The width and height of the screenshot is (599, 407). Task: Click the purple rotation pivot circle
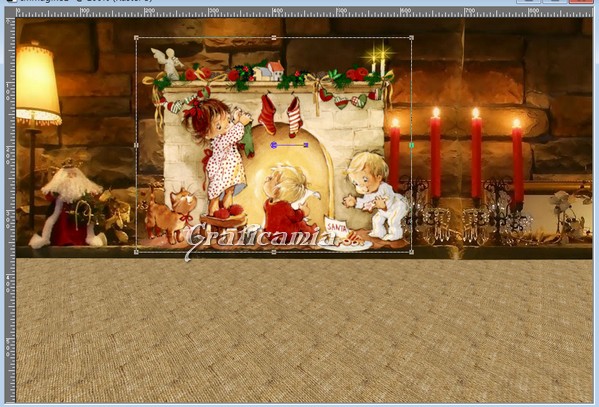pyautogui.click(x=274, y=145)
